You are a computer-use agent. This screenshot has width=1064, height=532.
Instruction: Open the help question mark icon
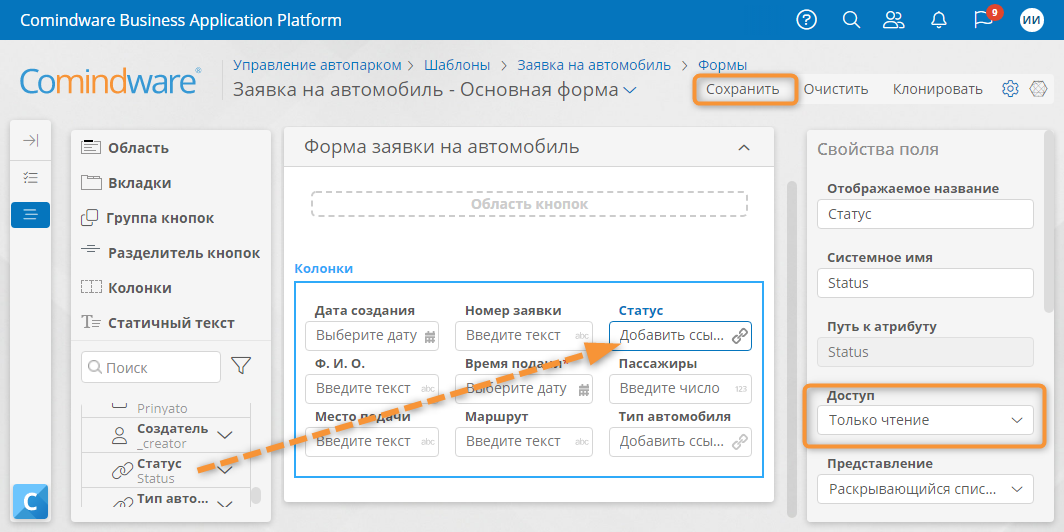click(x=806, y=20)
